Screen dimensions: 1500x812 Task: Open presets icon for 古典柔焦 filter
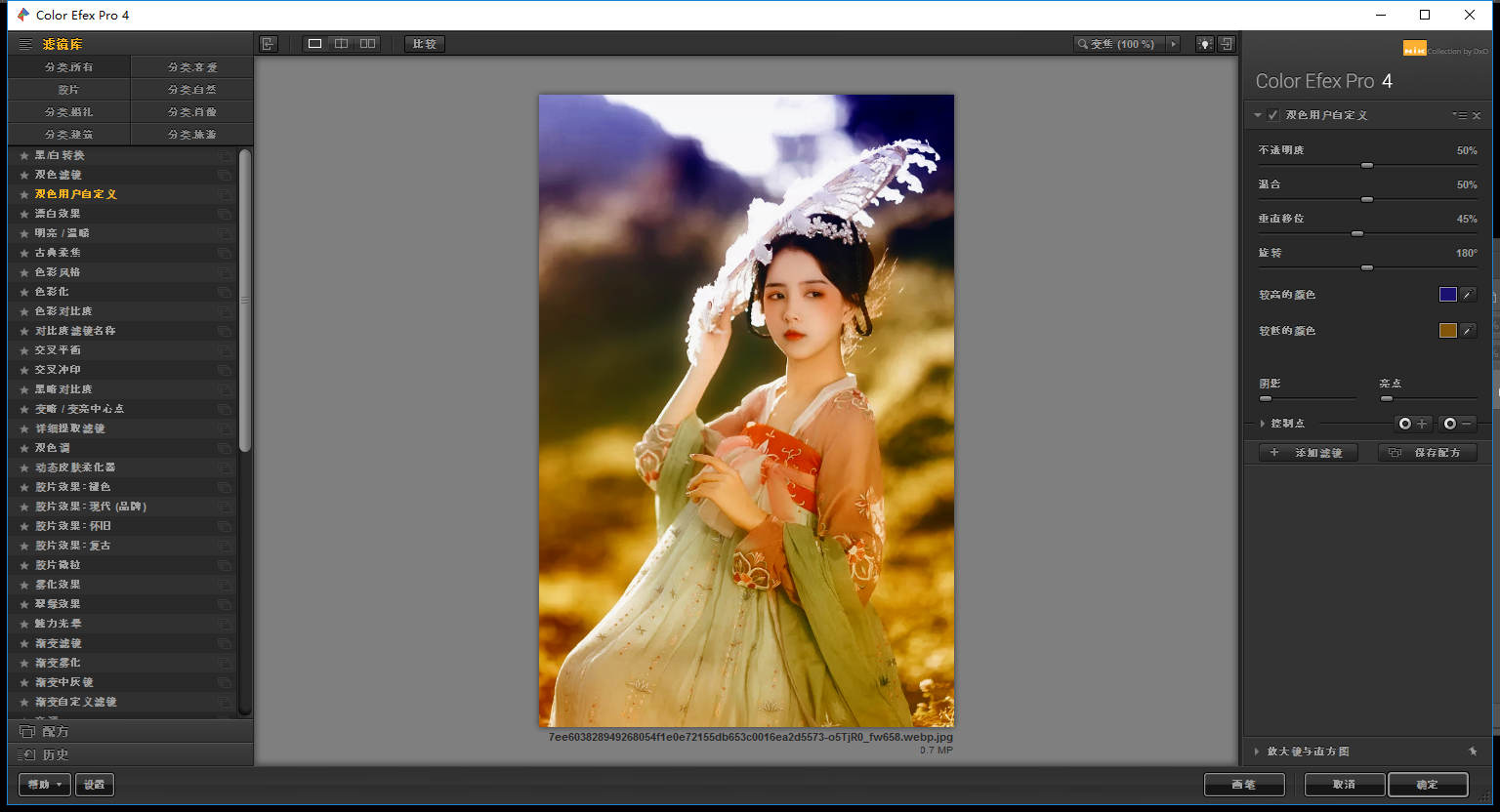tap(225, 253)
